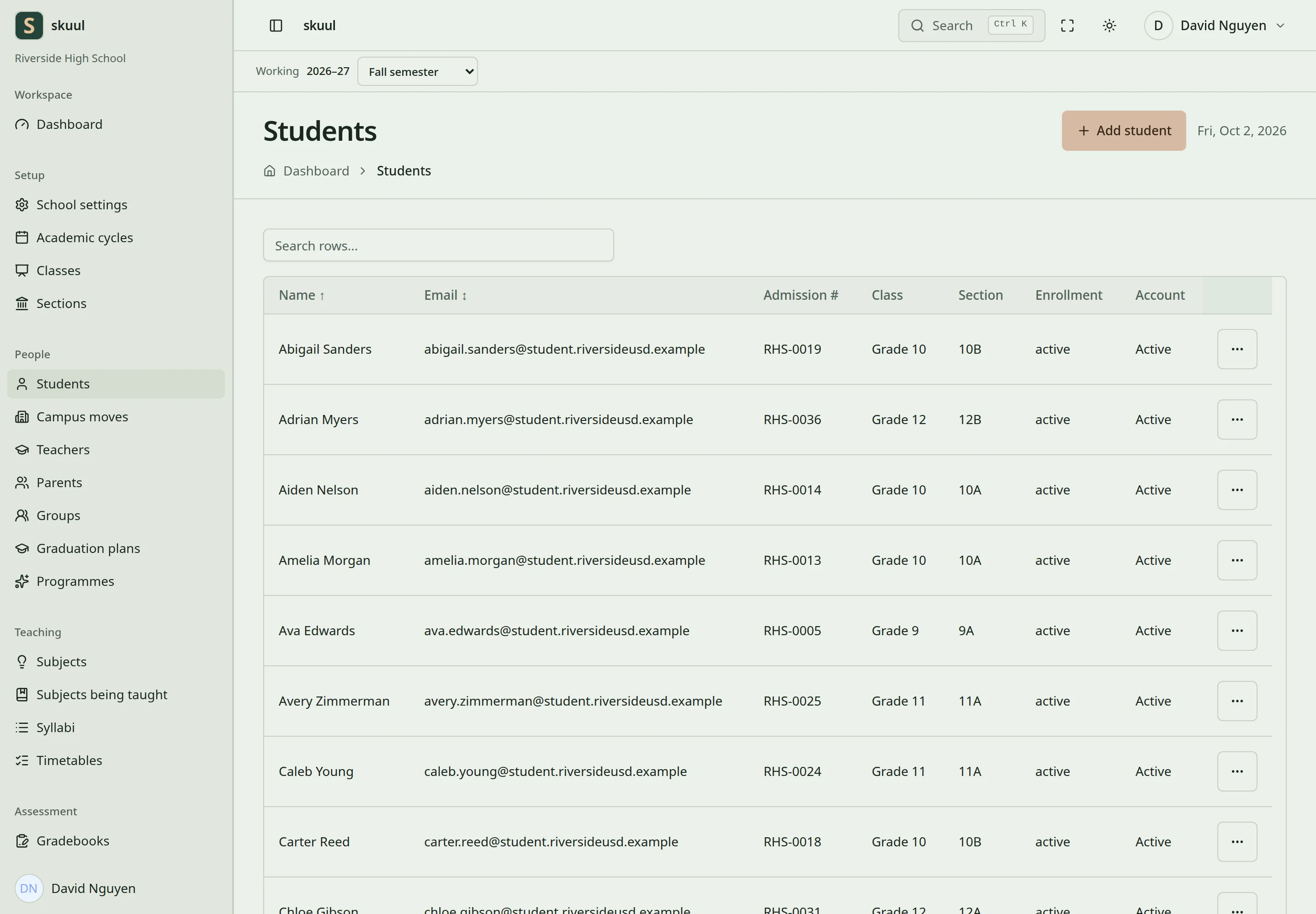The height and width of the screenshot is (914, 1316).
Task: Click the Sections building icon
Action: click(x=22, y=303)
